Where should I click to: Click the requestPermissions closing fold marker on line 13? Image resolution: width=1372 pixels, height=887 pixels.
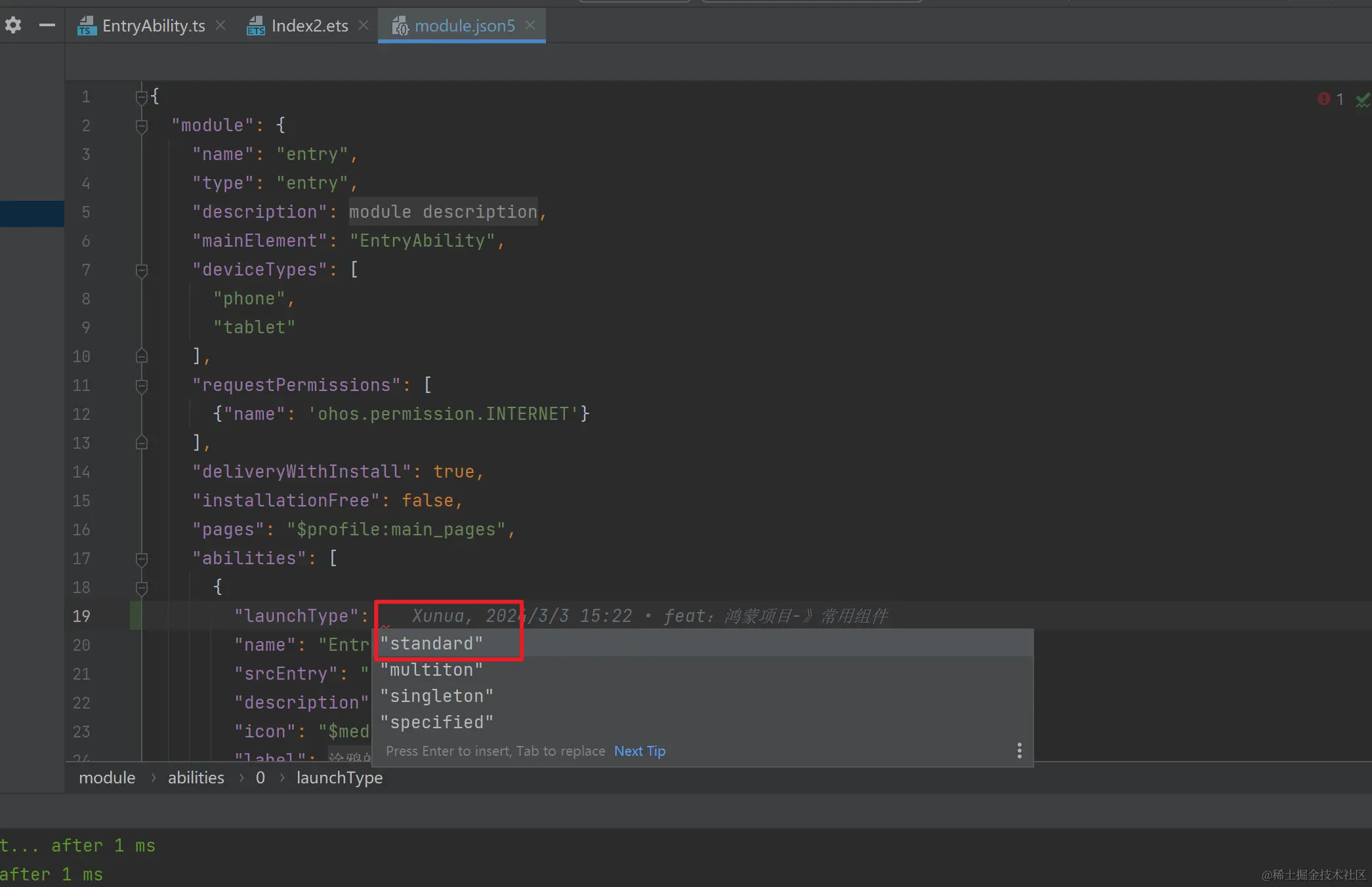[141, 443]
